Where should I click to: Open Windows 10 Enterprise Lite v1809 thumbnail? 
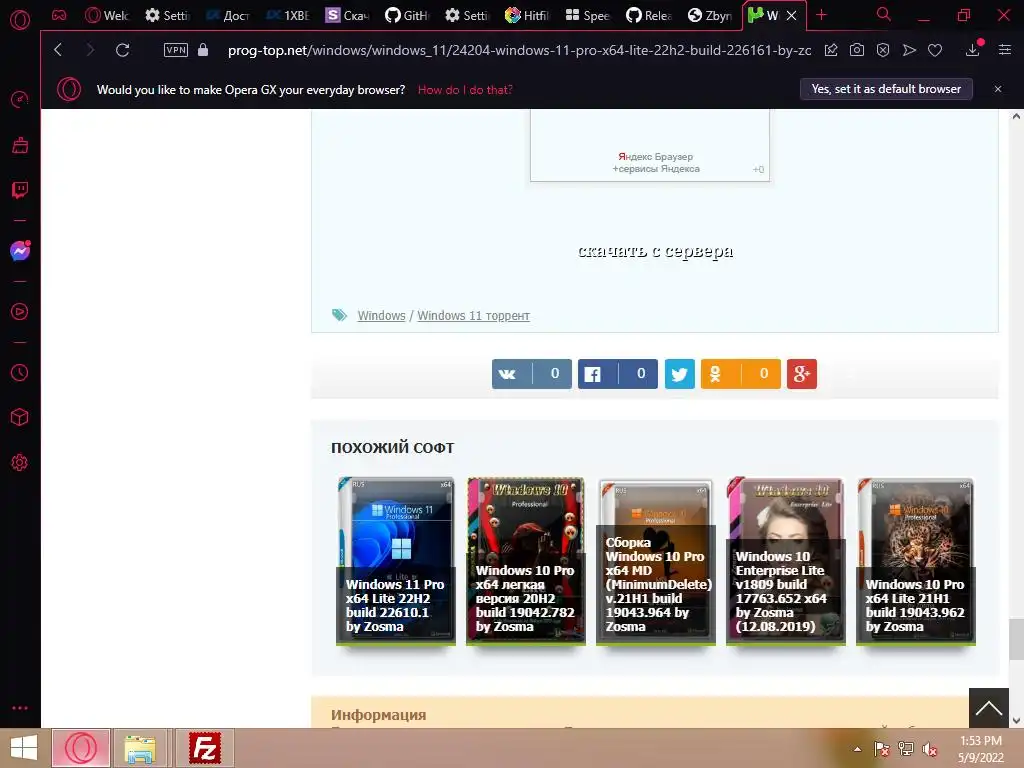(786, 561)
